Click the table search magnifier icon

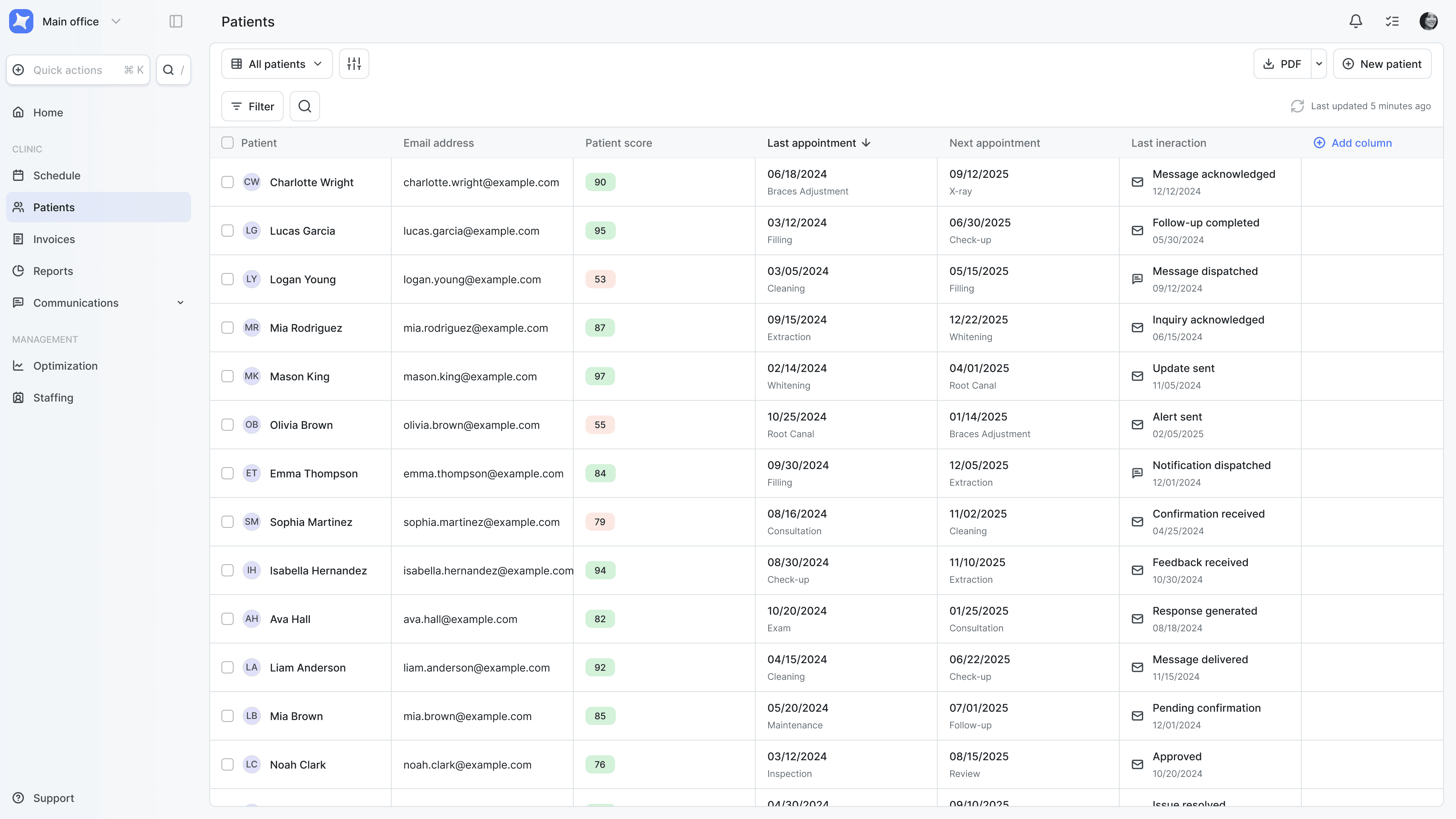coord(304,106)
